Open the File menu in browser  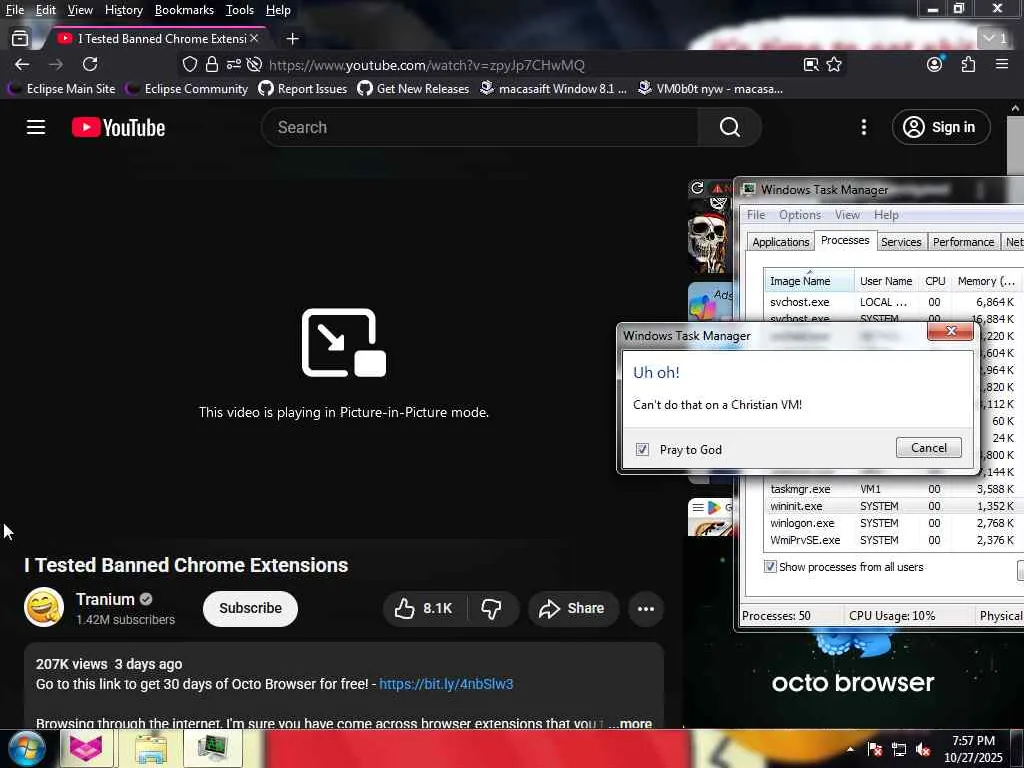(x=15, y=10)
